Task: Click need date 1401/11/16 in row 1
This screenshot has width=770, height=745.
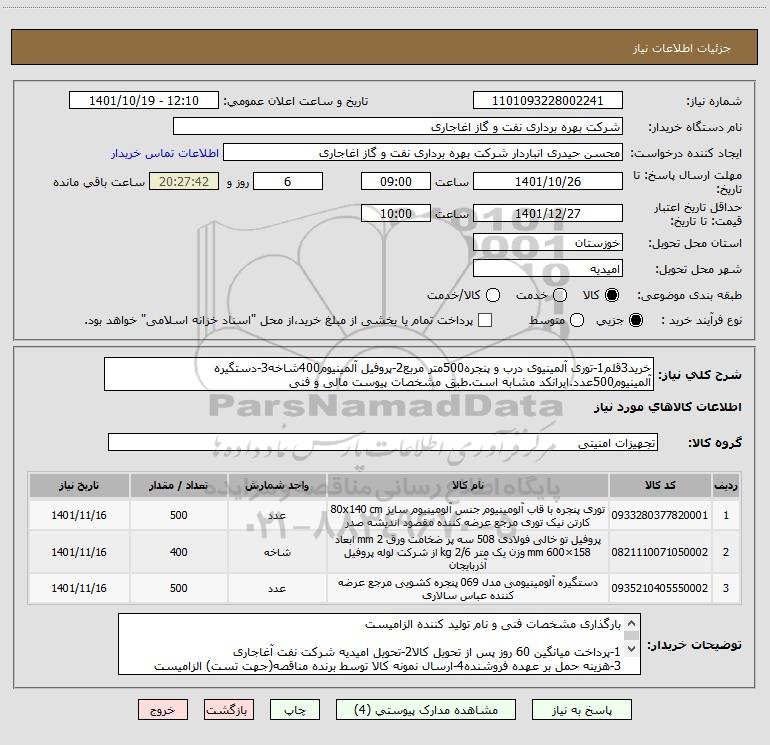Action: pyautogui.click(x=79, y=515)
